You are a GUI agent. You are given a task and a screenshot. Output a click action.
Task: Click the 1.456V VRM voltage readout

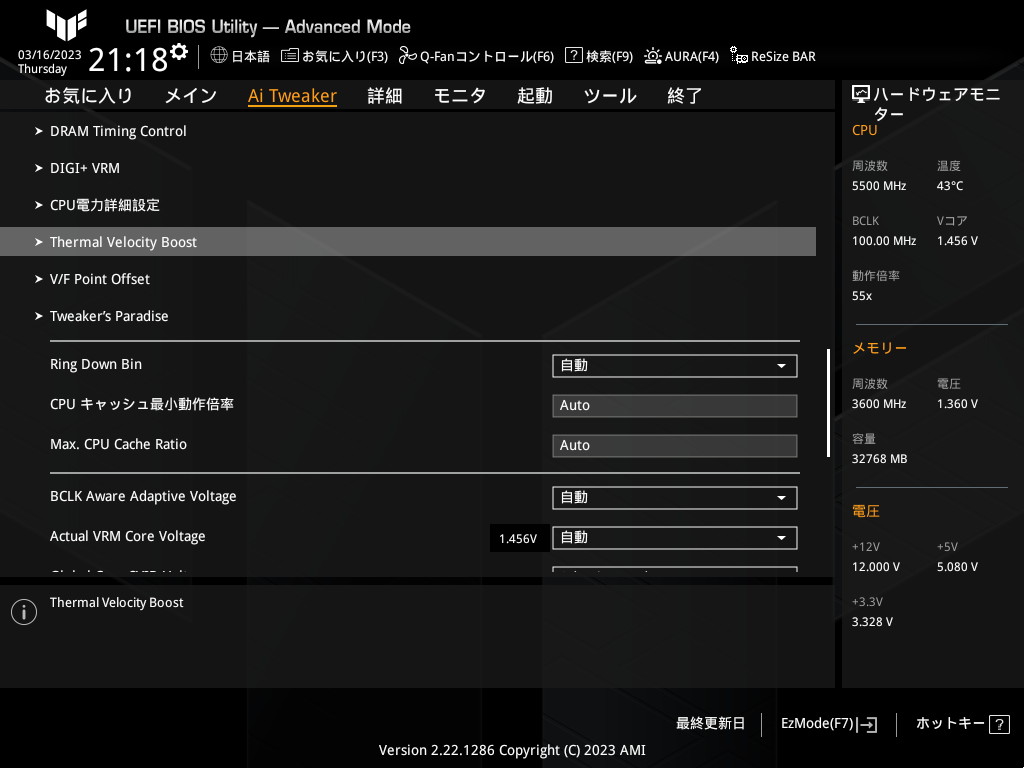pyautogui.click(x=518, y=539)
